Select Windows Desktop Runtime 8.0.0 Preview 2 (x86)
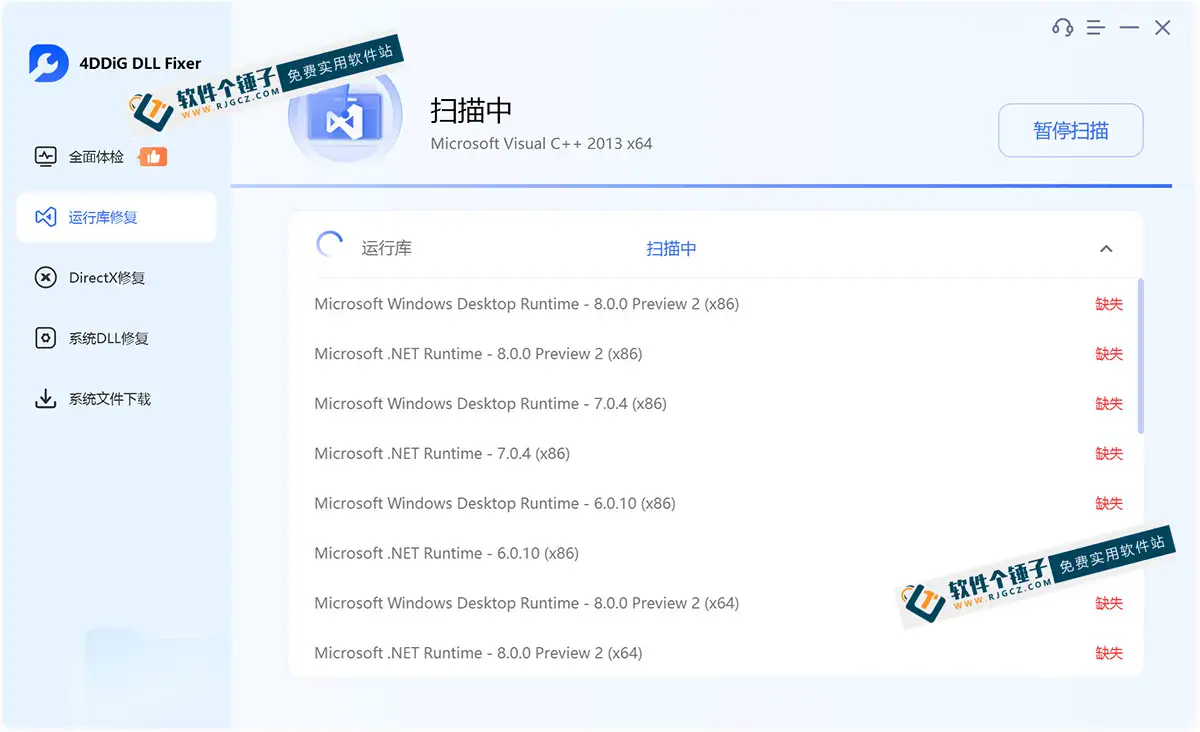This screenshot has width=1200, height=732. click(x=715, y=304)
